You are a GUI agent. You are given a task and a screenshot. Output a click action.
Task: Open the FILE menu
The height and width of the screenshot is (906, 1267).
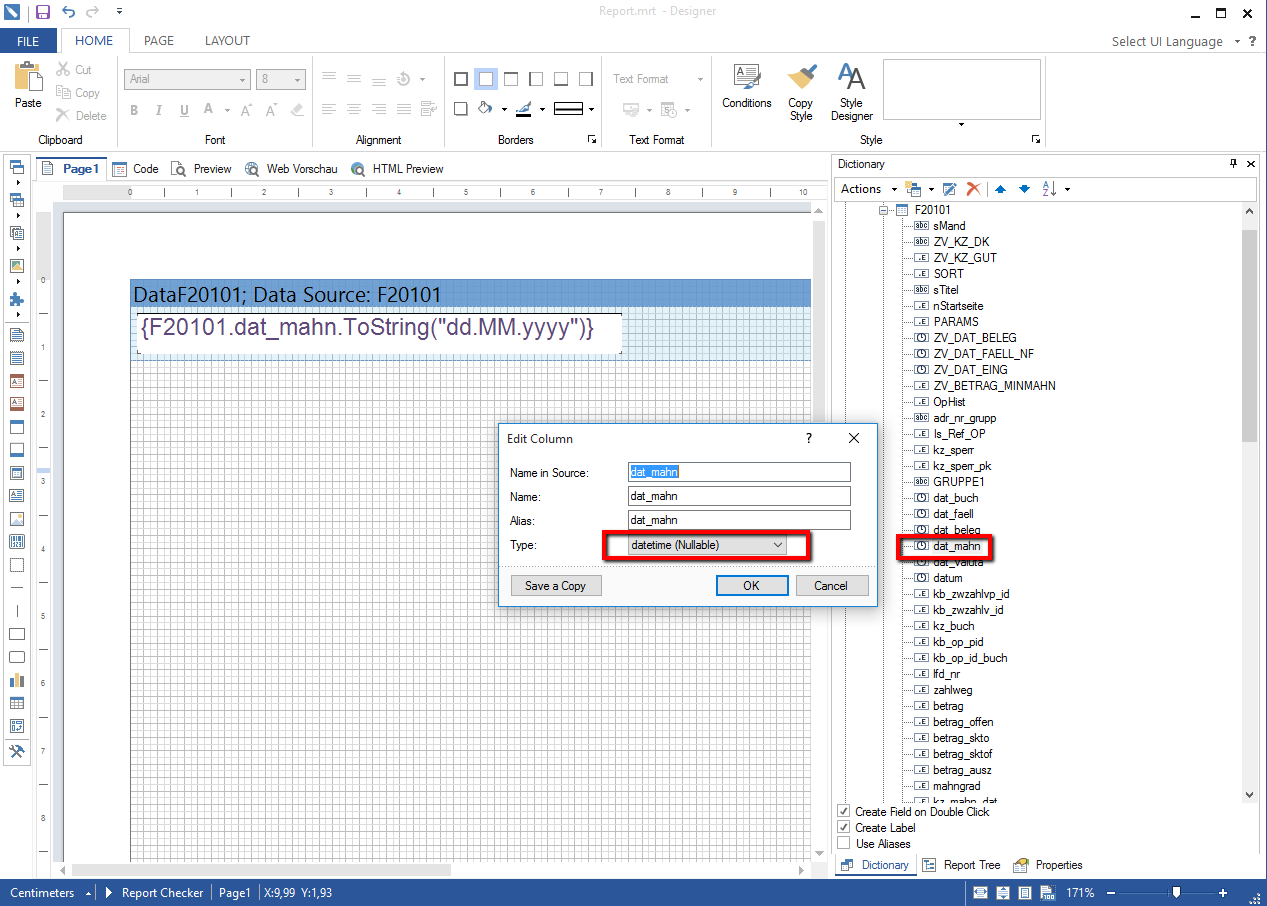pos(28,41)
